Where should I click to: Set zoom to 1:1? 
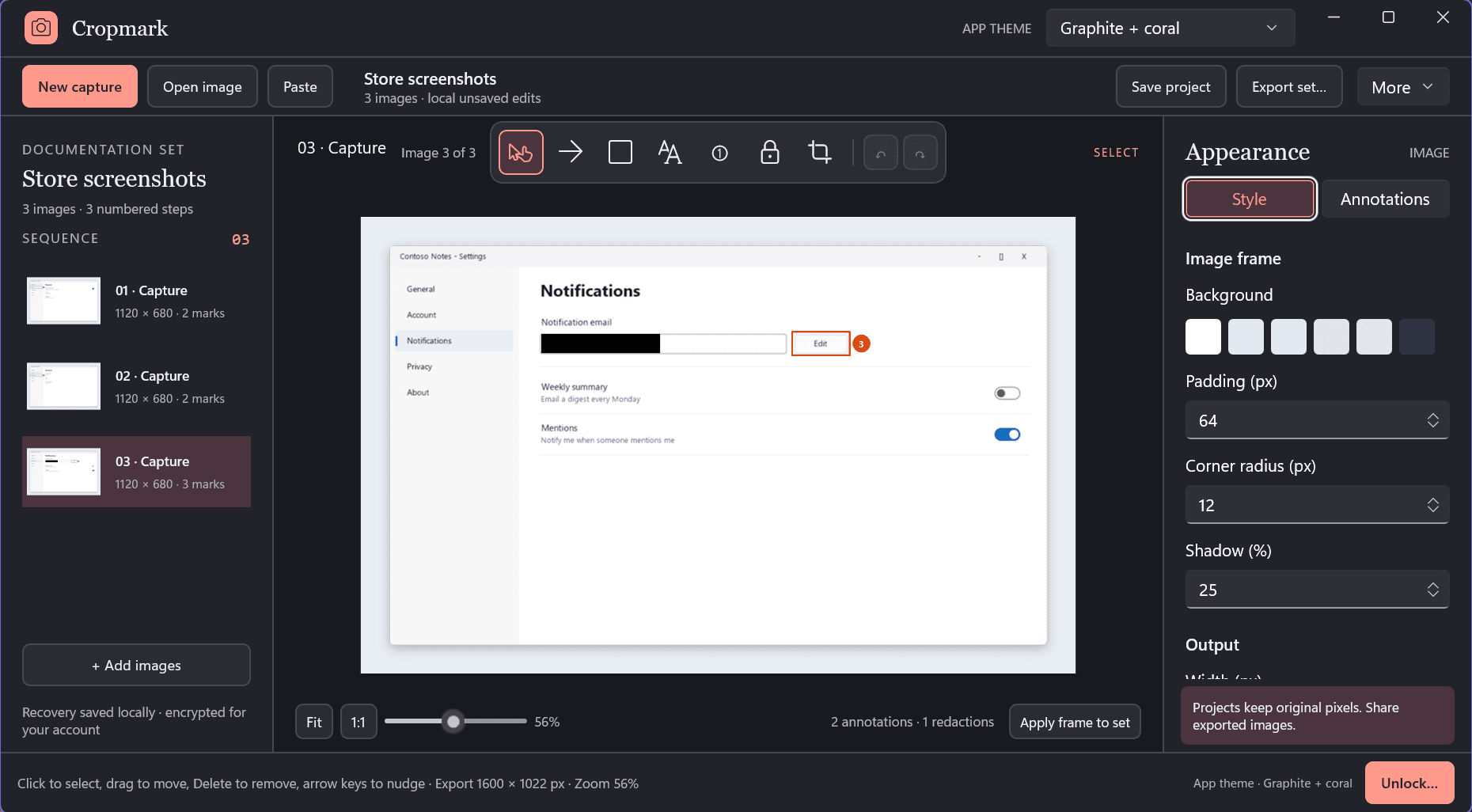coord(359,722)
